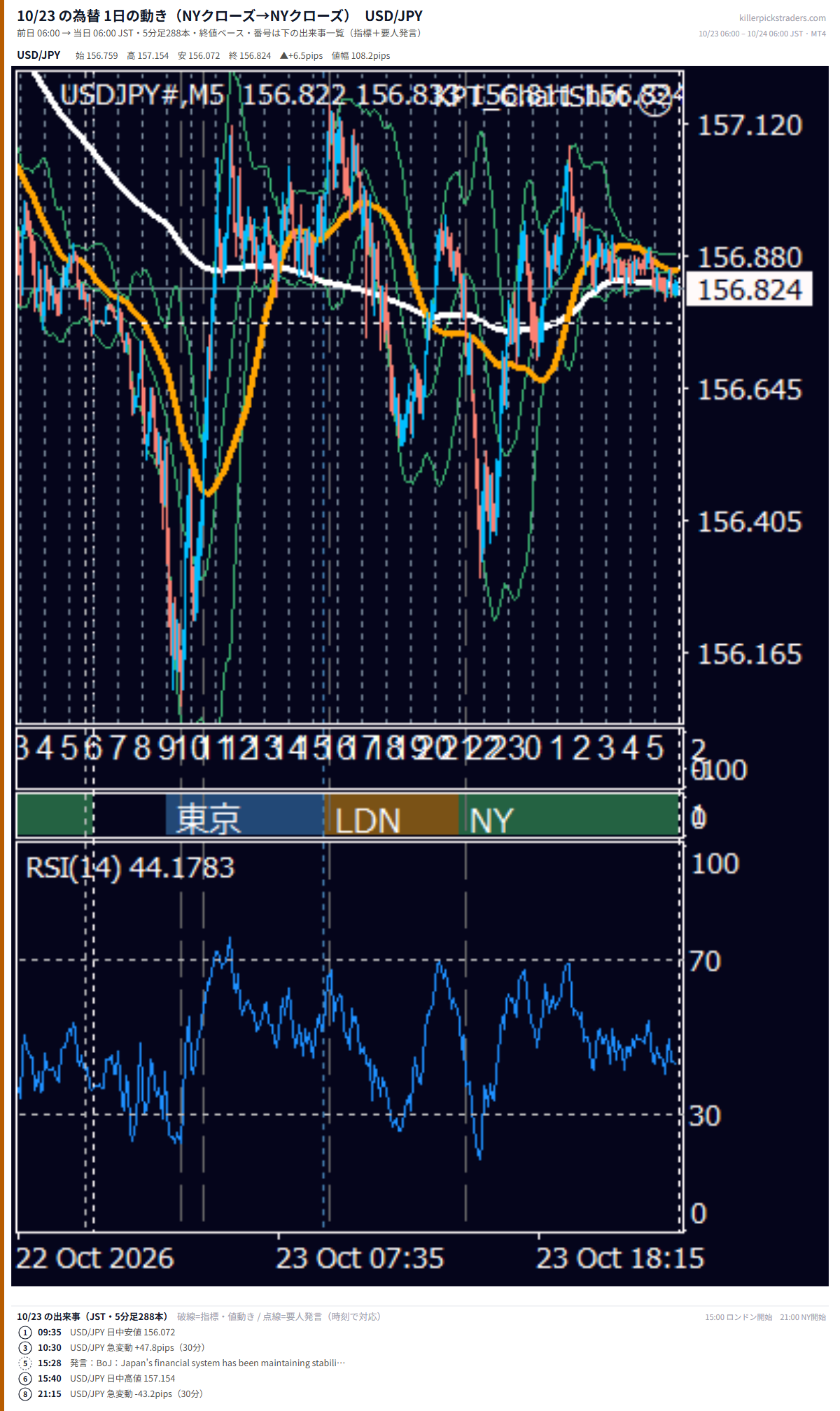Click the 日中安値 156.072 event description
The width and height of the screenshot is (840, 1411).
[x=122, y=1332]
